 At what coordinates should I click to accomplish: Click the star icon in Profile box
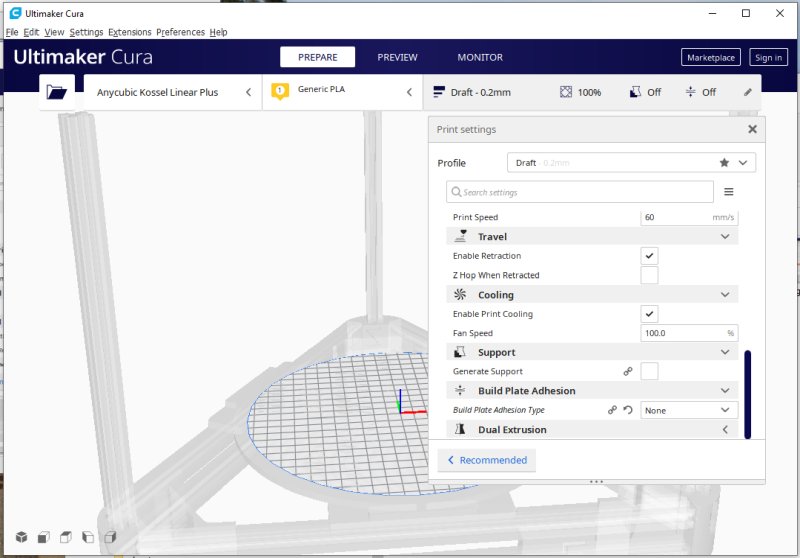[x=724, y=163]
